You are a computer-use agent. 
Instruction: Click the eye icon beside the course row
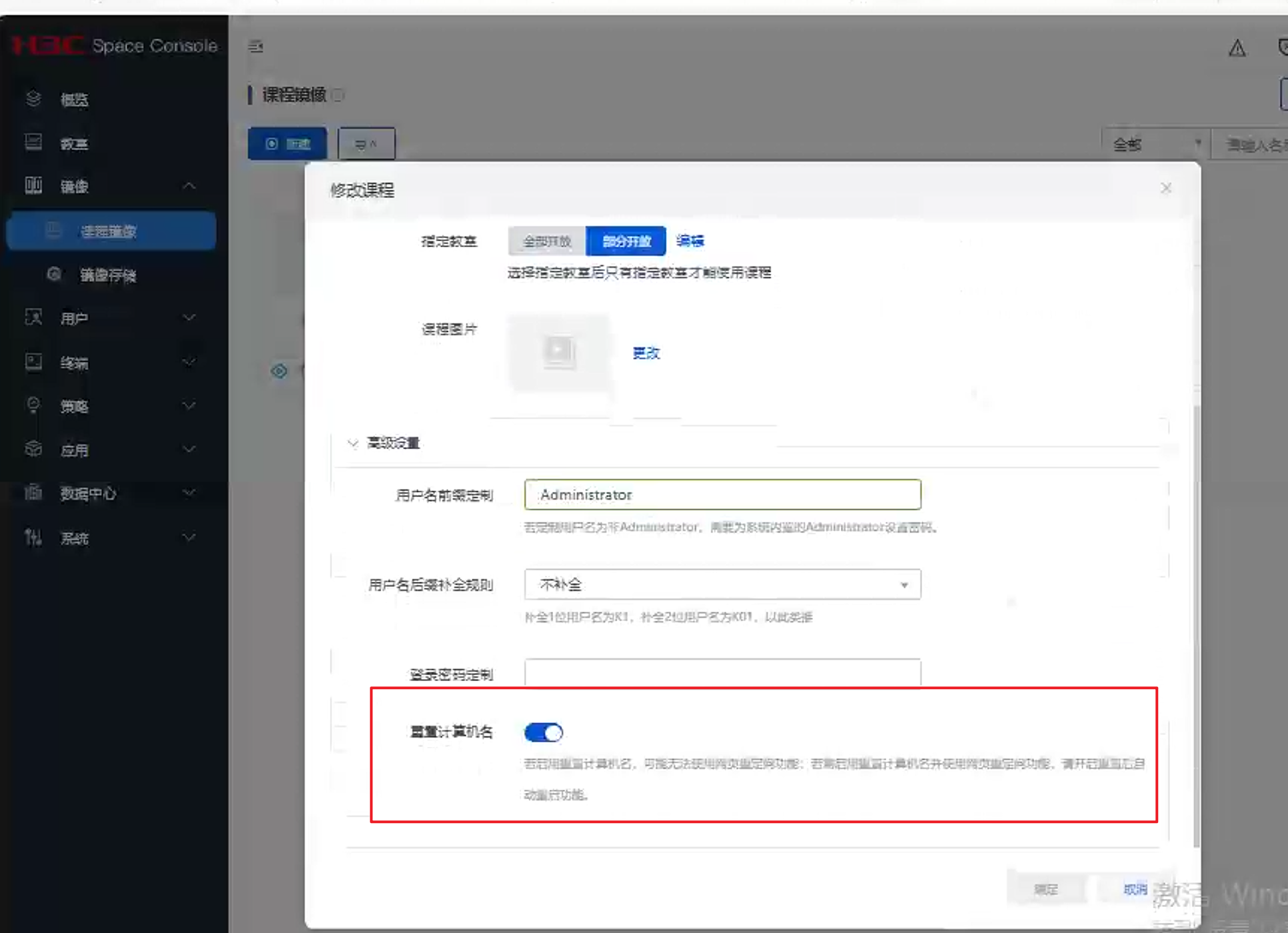(279, 371)
